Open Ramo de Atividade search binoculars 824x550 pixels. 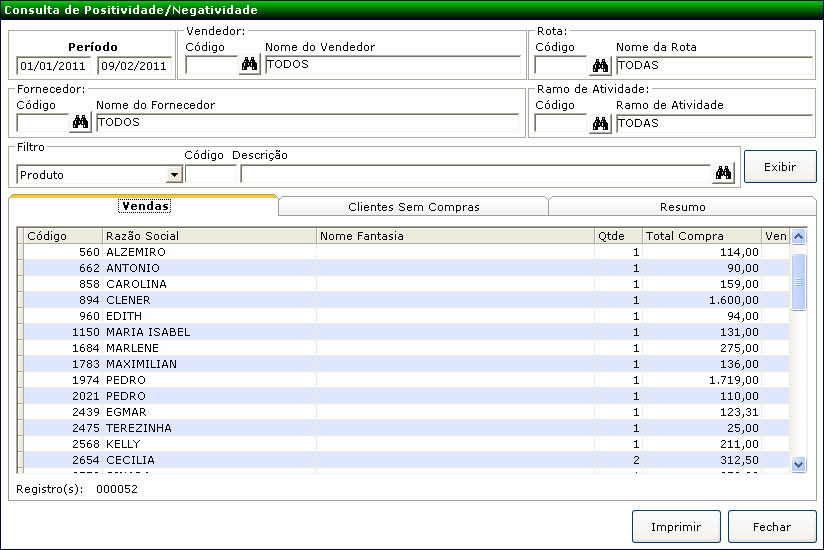click(x=600, y=123)
